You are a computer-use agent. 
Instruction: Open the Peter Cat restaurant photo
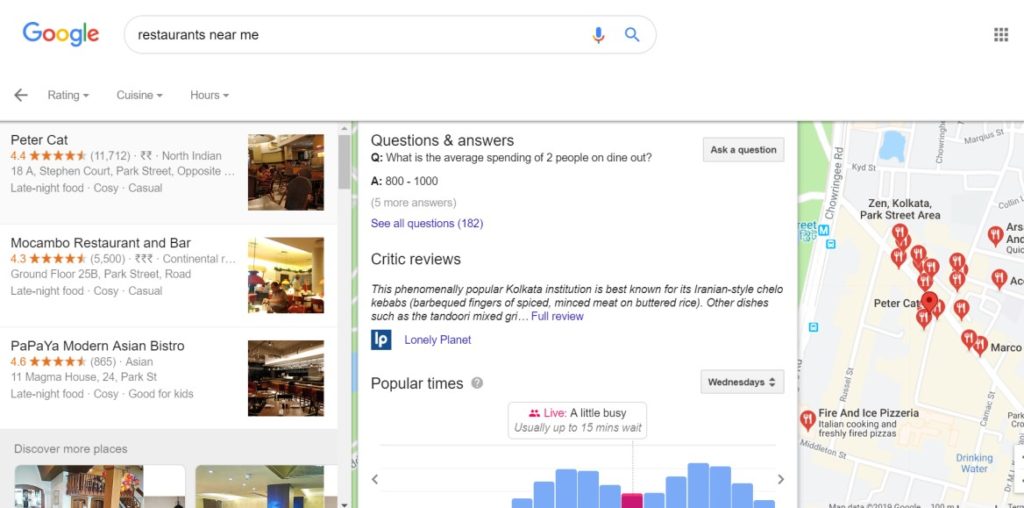286,172
